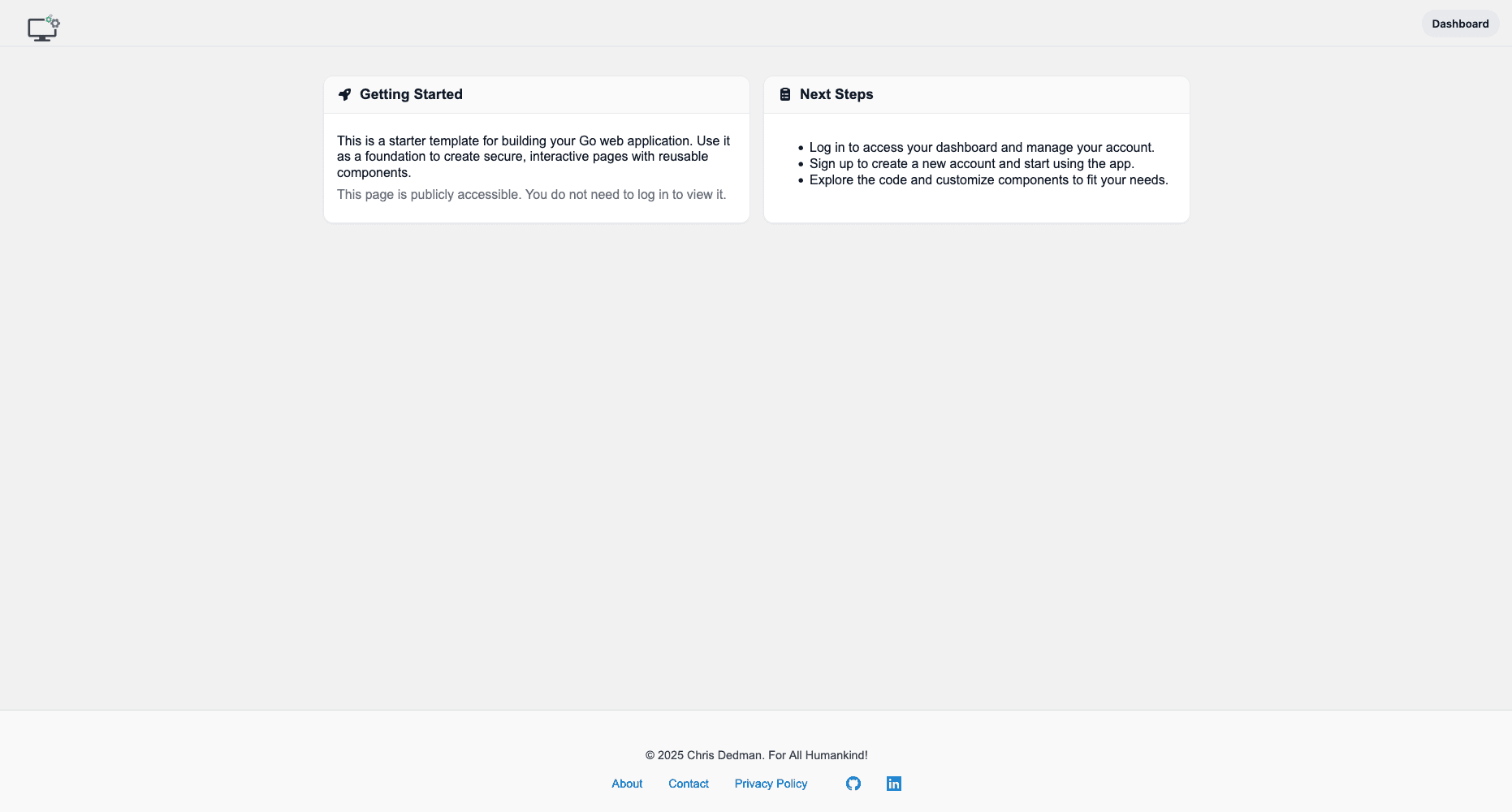Click the clipboard icon beside Next Steps
This screenshot has height=812, width=1512.
click(x=784, y=94)
